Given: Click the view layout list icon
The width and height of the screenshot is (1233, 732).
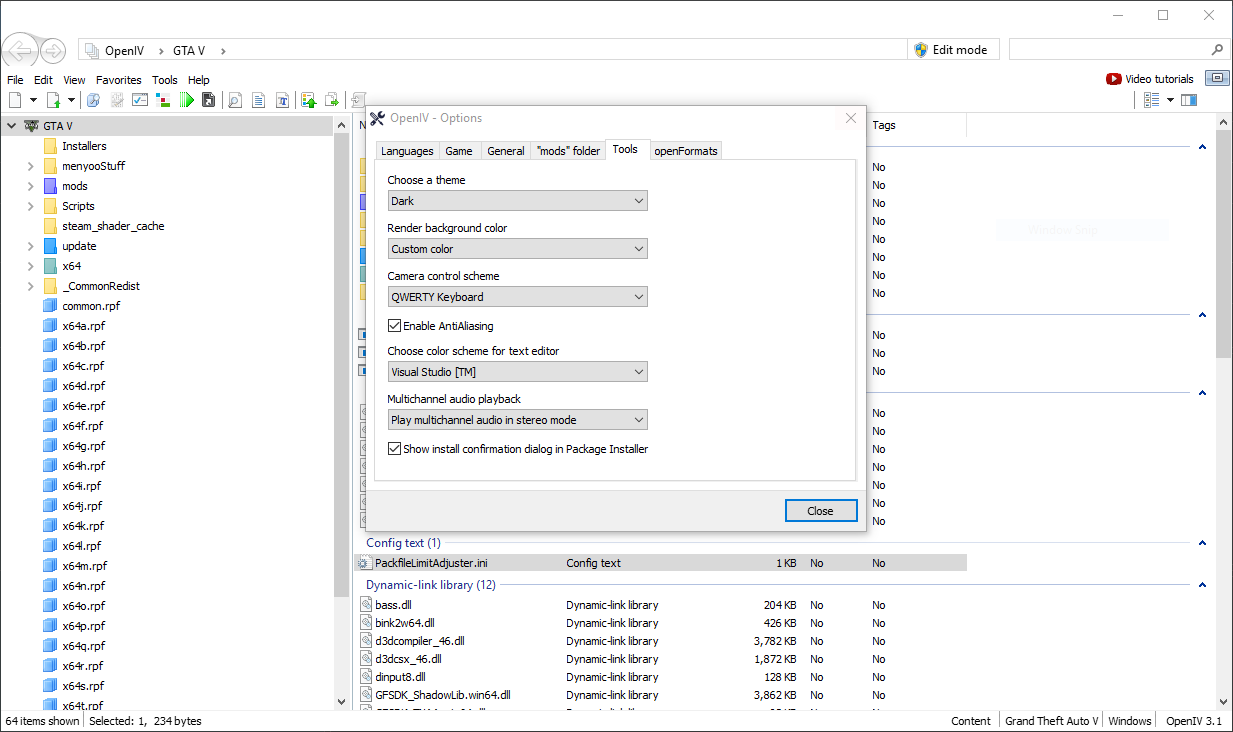Looking at the screenshot, I should [1152, 100].
